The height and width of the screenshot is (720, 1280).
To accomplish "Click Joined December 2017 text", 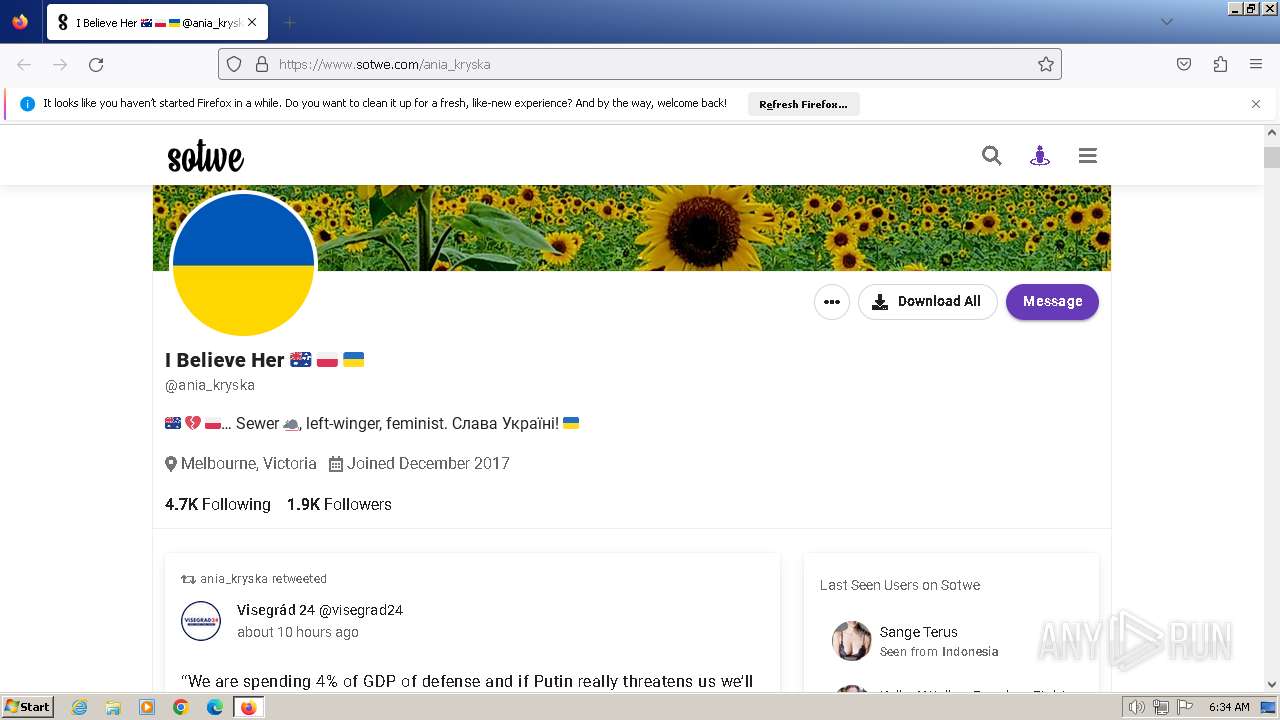I will tap(428, 463).
